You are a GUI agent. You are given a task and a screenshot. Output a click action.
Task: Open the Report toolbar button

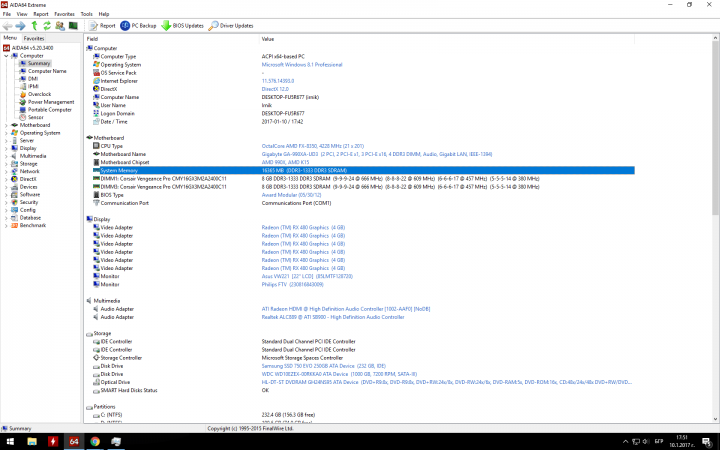(102, 26)
